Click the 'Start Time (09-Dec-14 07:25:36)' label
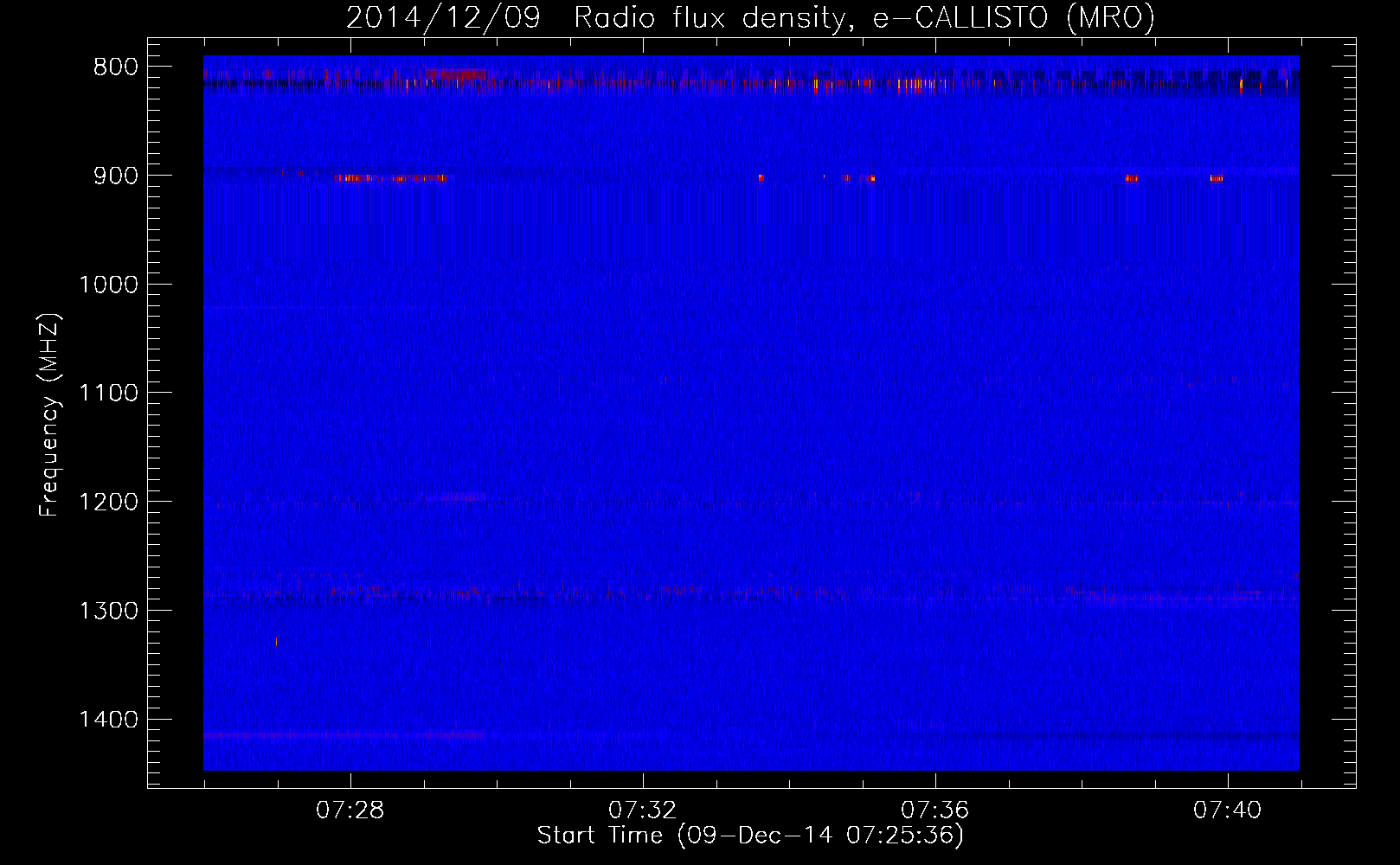 click(x=750, y=836)
